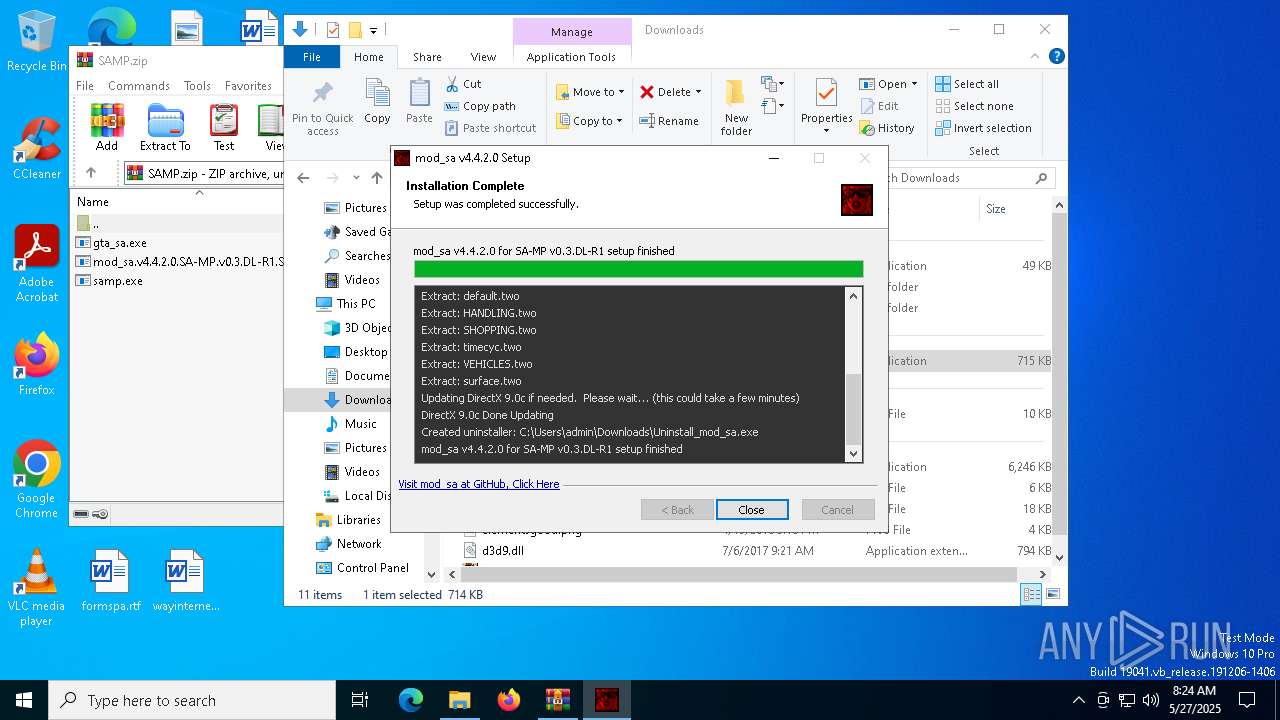This screenshot has height=720, width=1280.
Task: Click the Explorer help question icon
Action: pyautogui.click(x=1056, y=57)
